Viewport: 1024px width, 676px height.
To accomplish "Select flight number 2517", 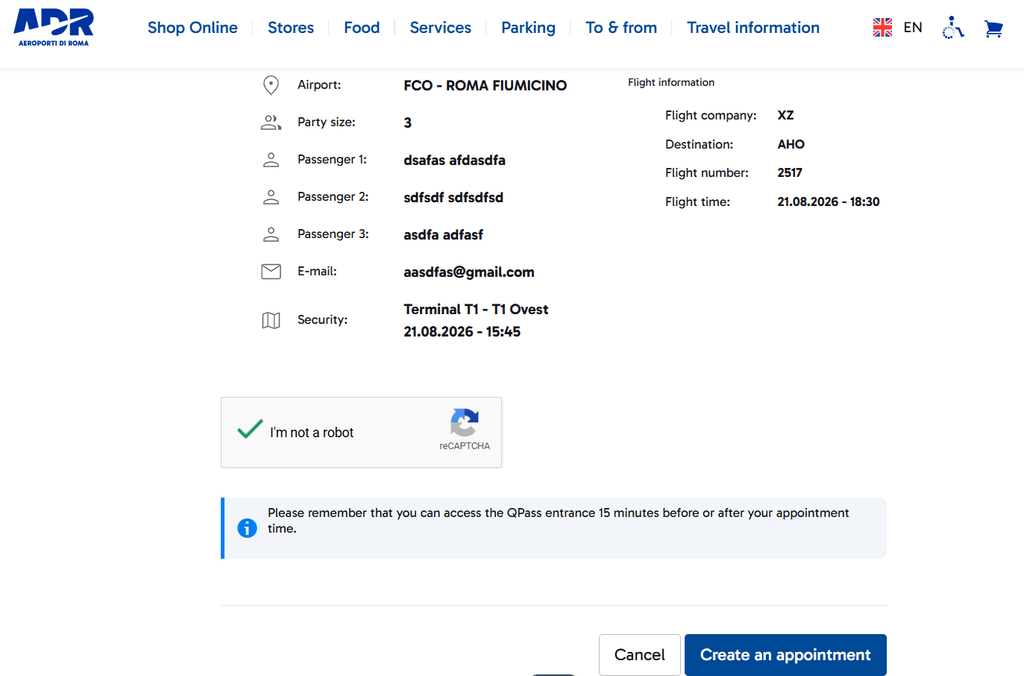I will [790, 173].
